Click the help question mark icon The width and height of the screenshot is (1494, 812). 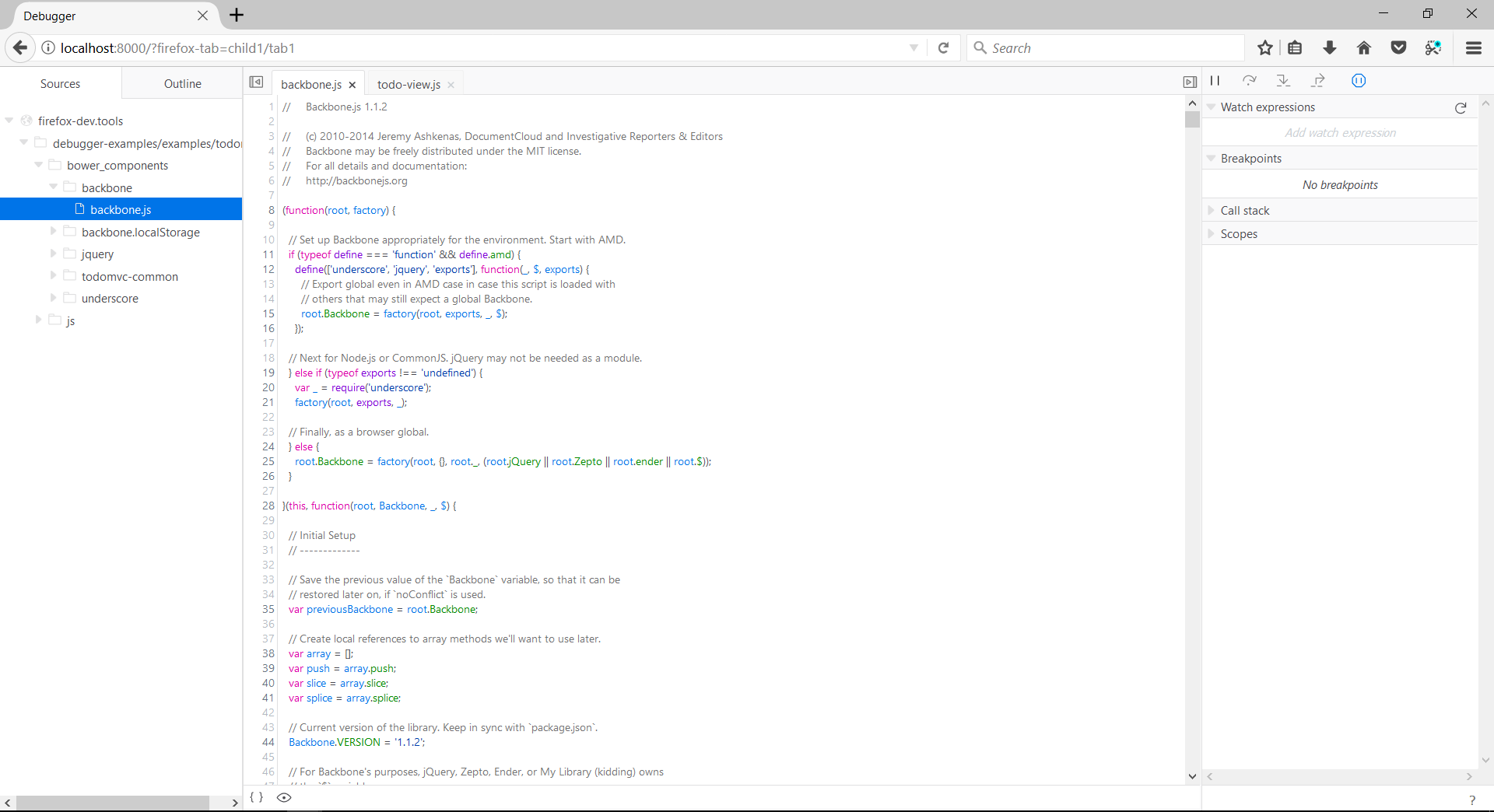click(1471, 800)
